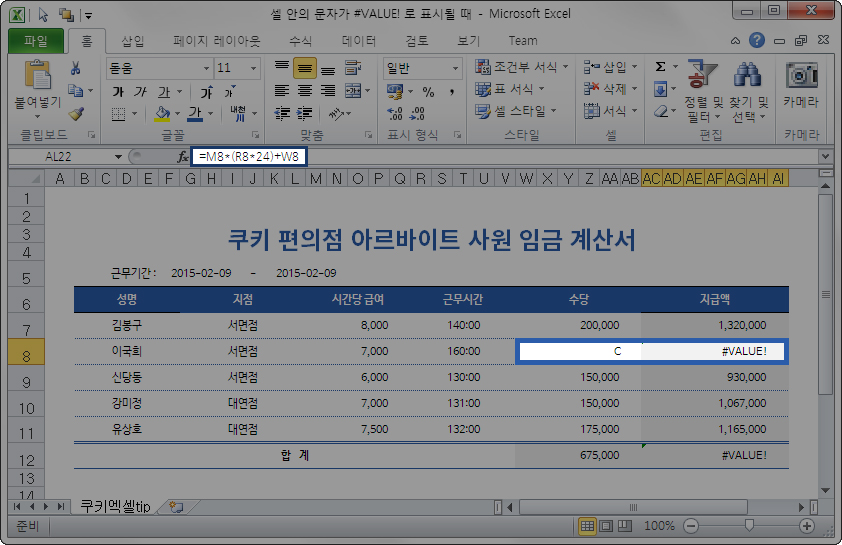
Task: Click the cell borders icon
Action: click(x=119, y=114)
